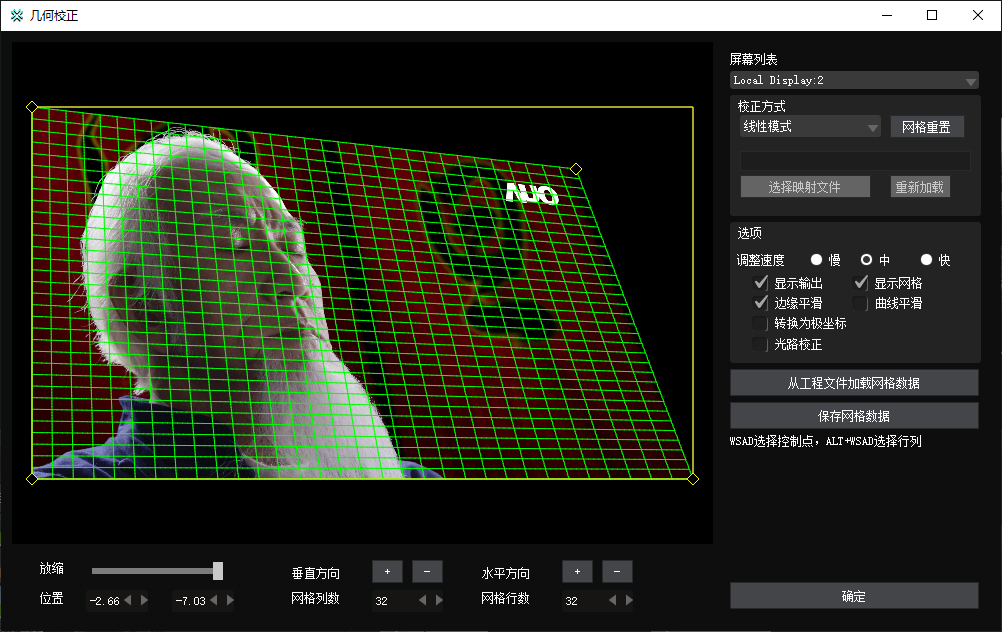
Task: Enable the 转换为极坐标 checkbox
Action: click(x=761, y=324)
